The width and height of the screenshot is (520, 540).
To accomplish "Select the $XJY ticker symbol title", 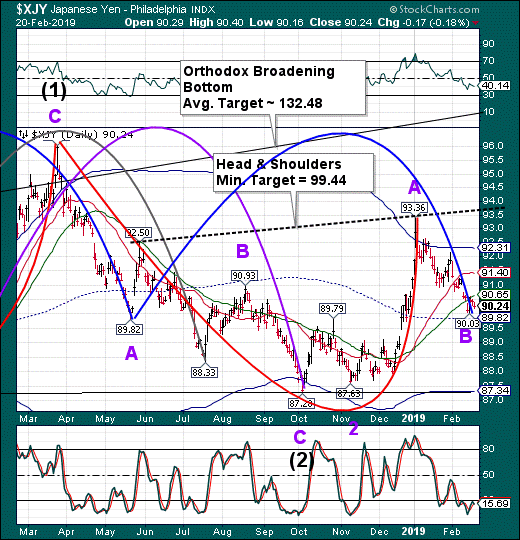I will (32, 9).
